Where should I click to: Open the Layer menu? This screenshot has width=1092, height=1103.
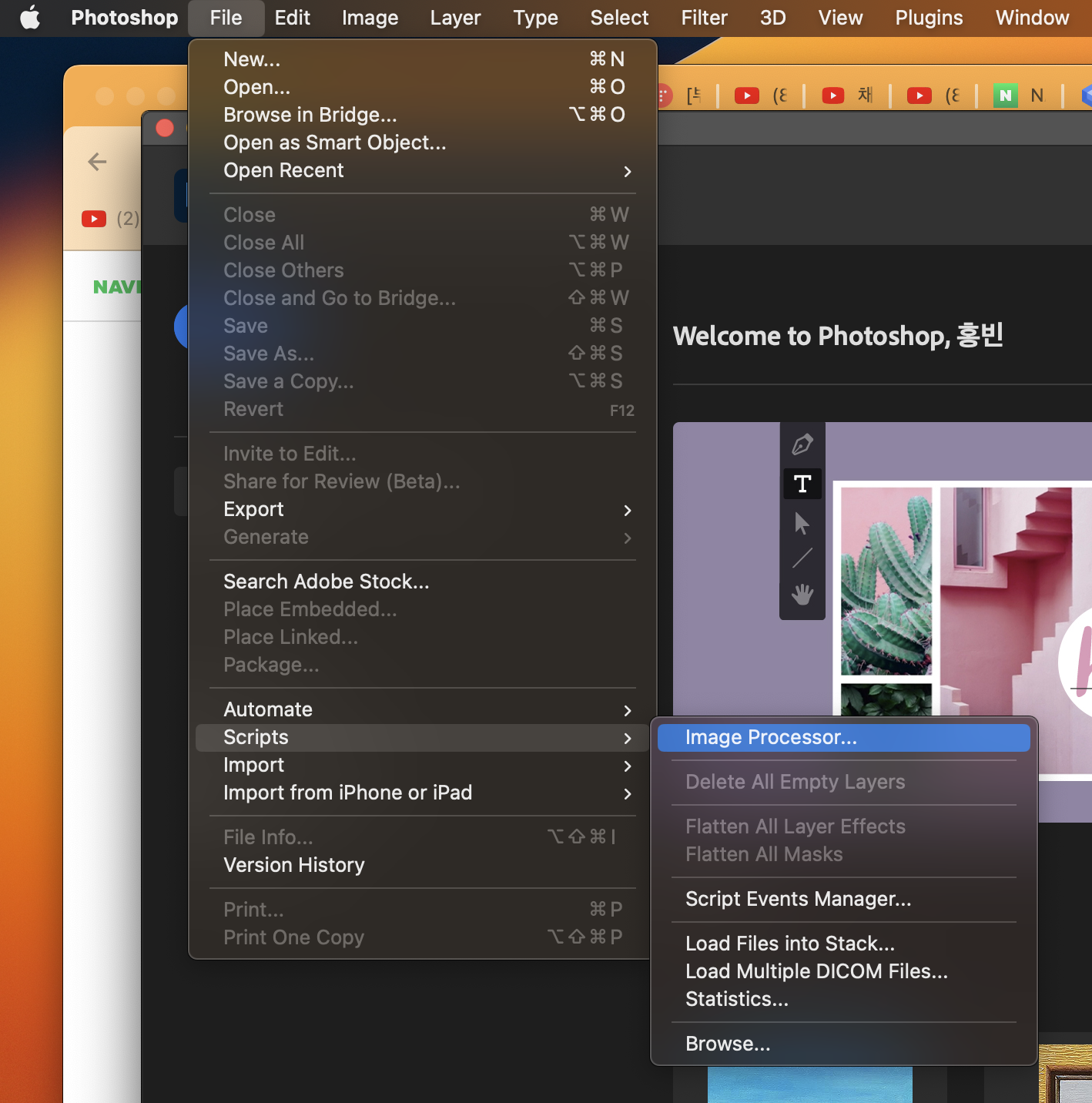pos(456,17)
